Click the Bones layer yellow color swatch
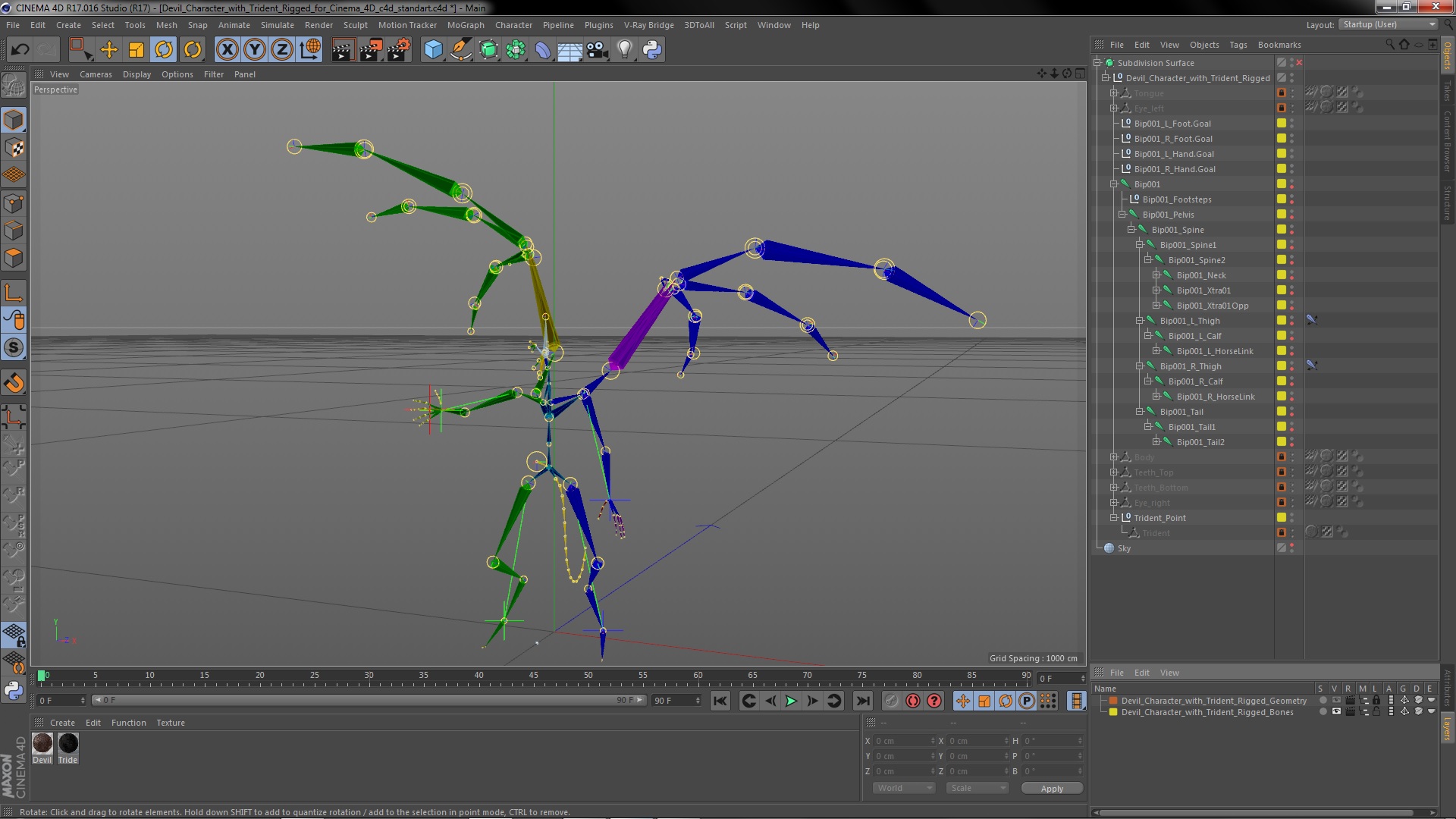 (x=1113, y=712)
